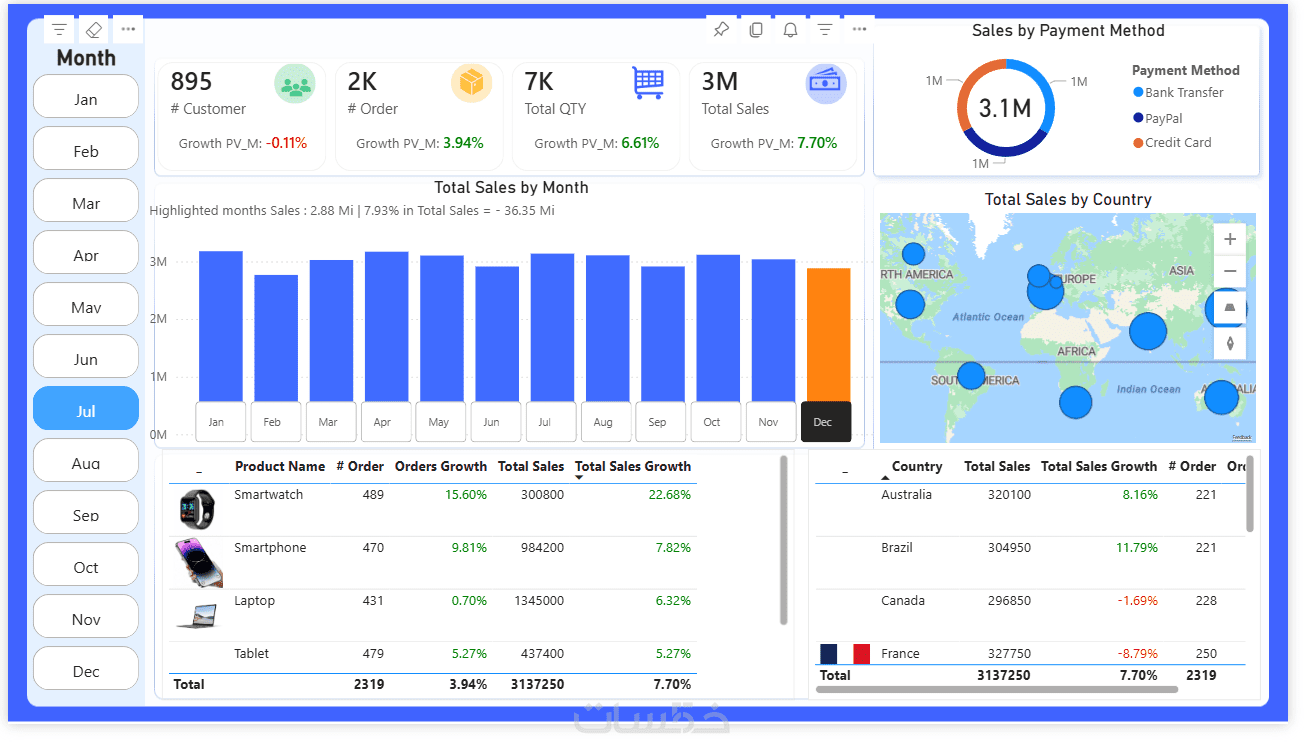Reset map orientation with compass icon

click(x=1230, y=343)
